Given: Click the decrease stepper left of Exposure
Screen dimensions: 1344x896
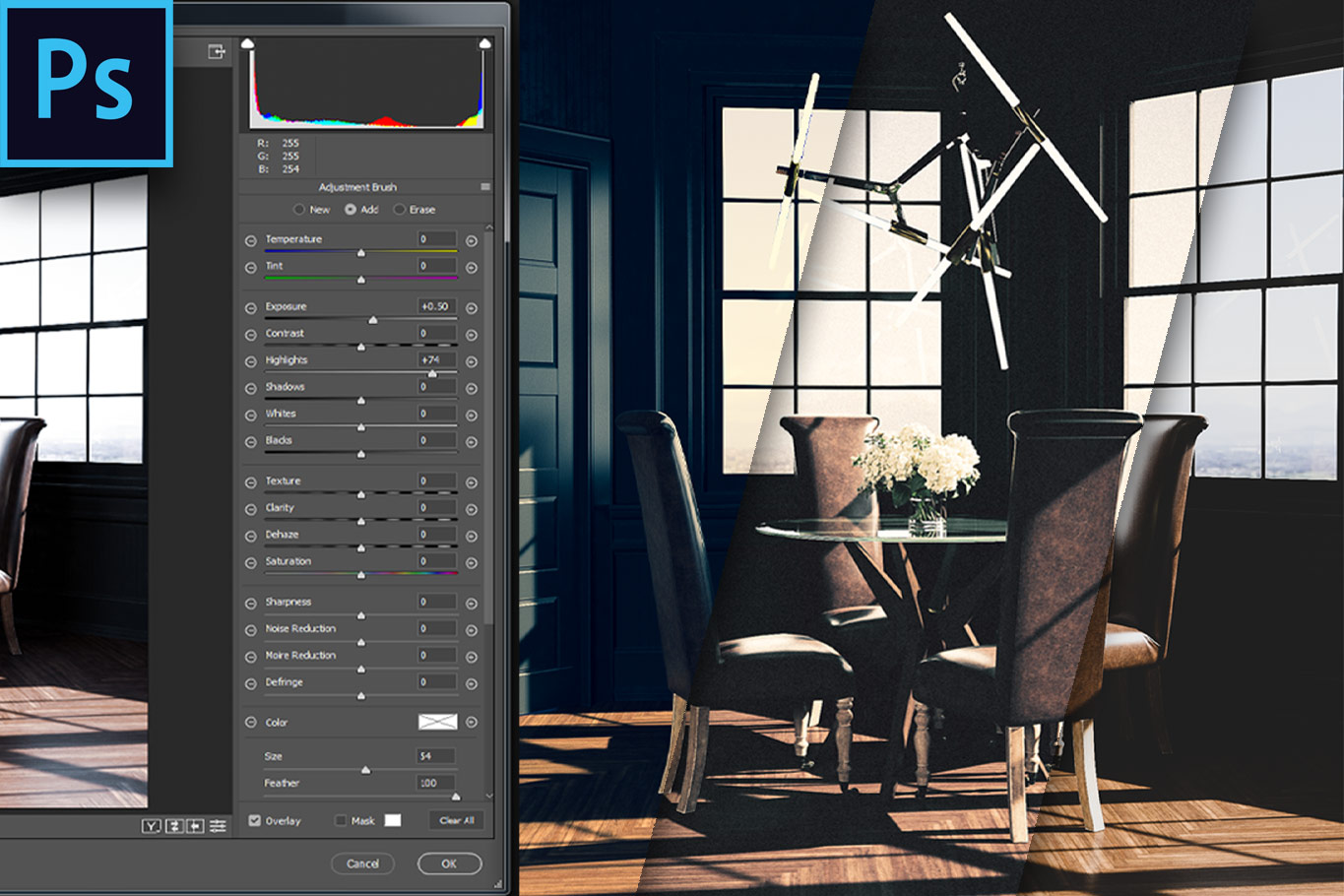Looking at the screenshot, I should 249,306.
